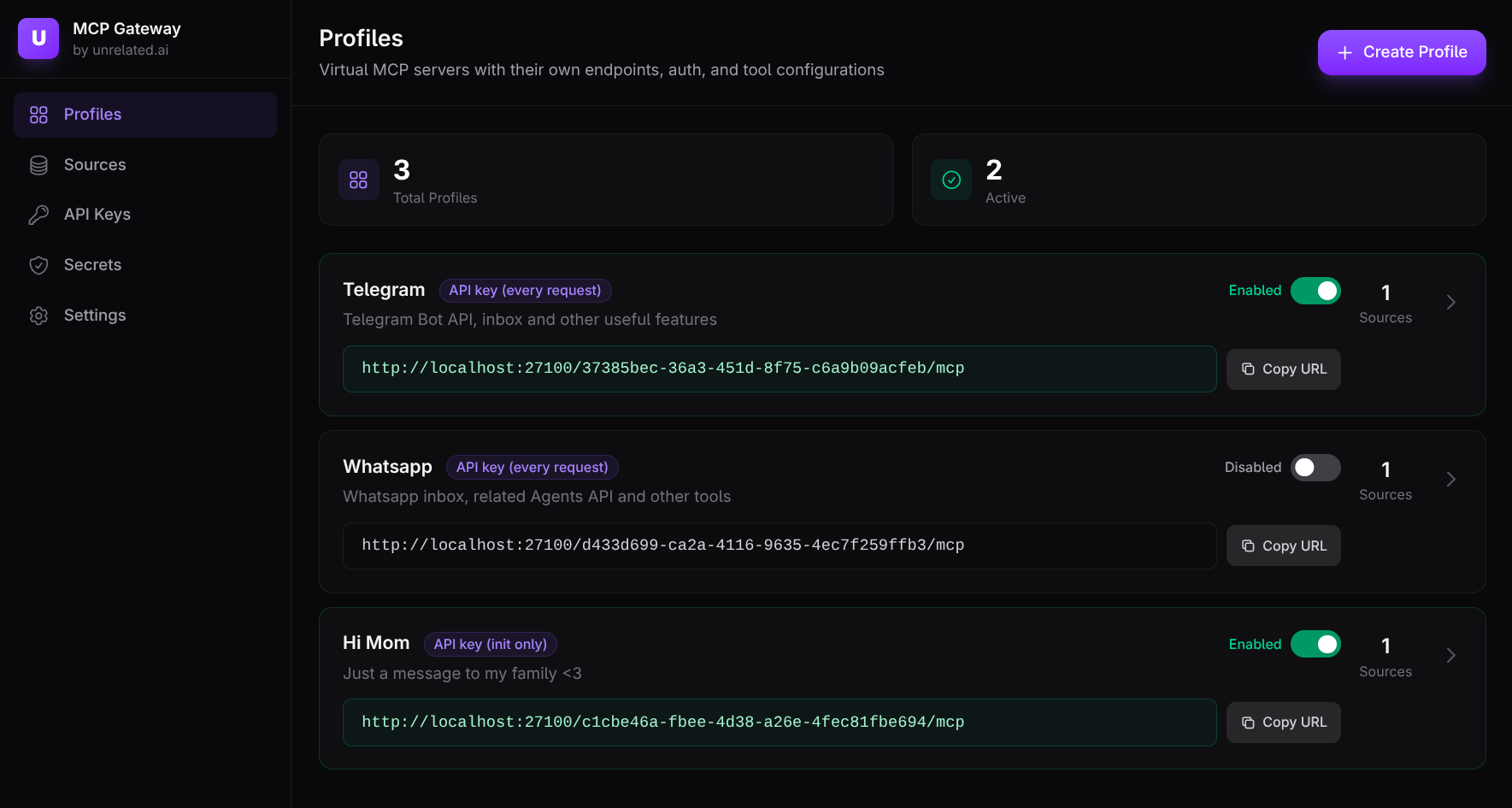Image resolution: width=1512 pixels, height=808 pixels.
Task: Click the MCP Gateway logo icon
Action: point(38,38)
